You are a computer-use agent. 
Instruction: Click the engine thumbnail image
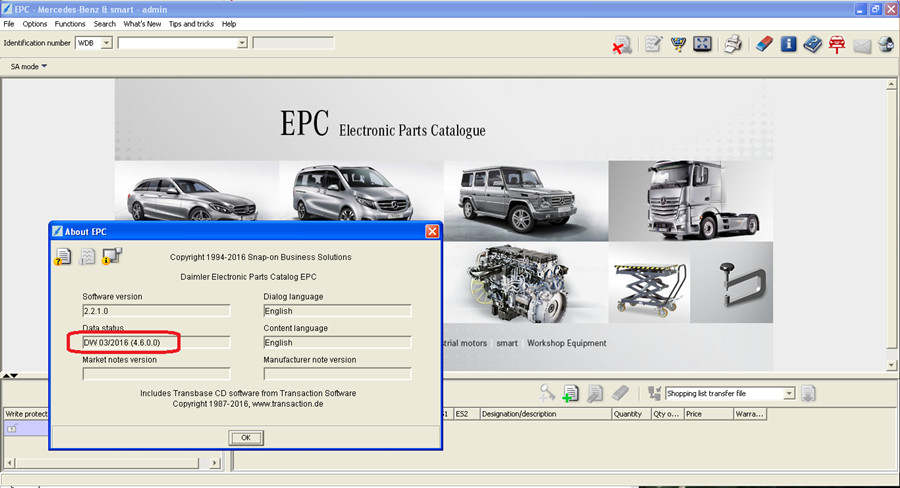[x=525, y=282]
